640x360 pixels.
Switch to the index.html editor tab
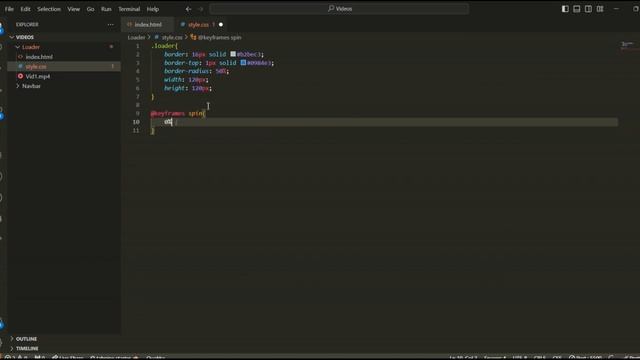click(147, 24)
